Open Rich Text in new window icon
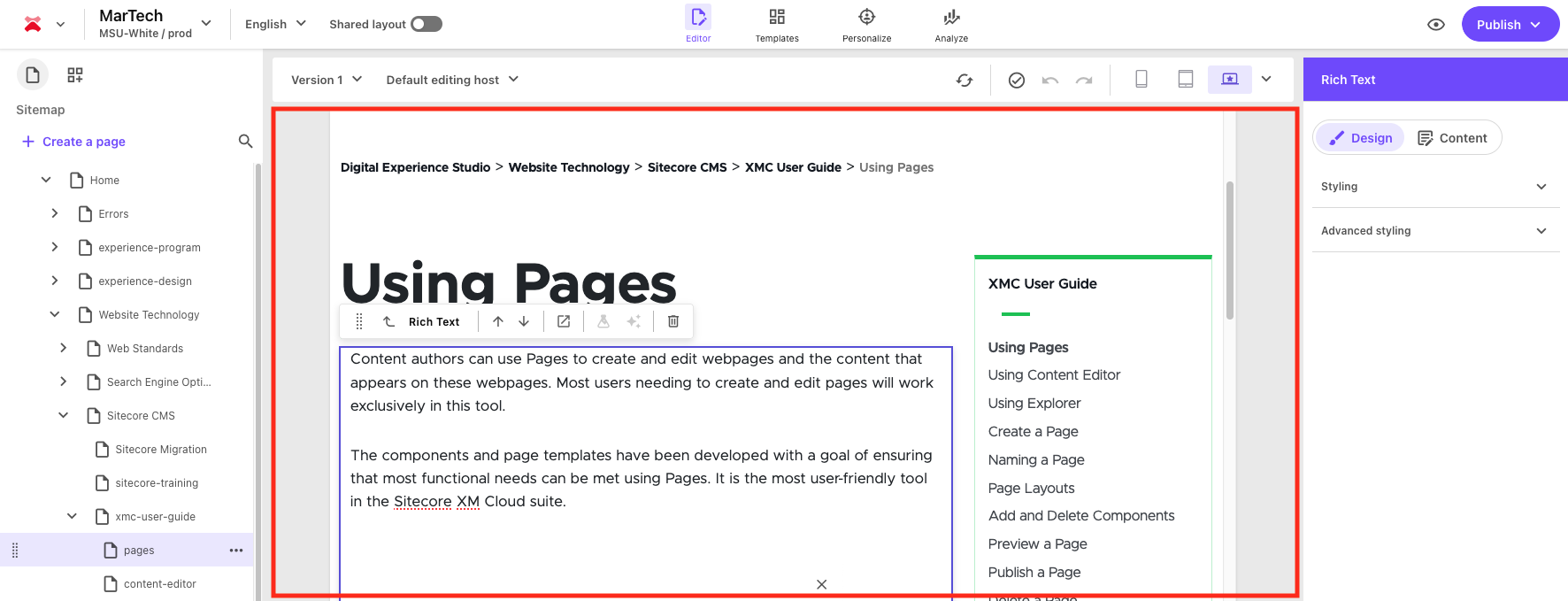 point(564,321)
